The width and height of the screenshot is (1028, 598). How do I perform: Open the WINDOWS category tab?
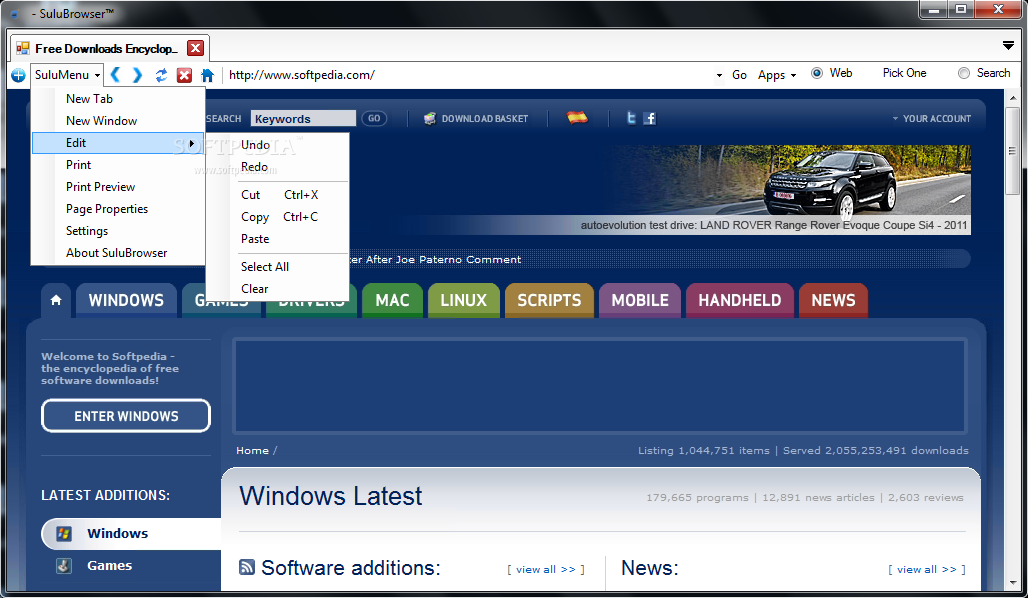click(x=126, y=300)
